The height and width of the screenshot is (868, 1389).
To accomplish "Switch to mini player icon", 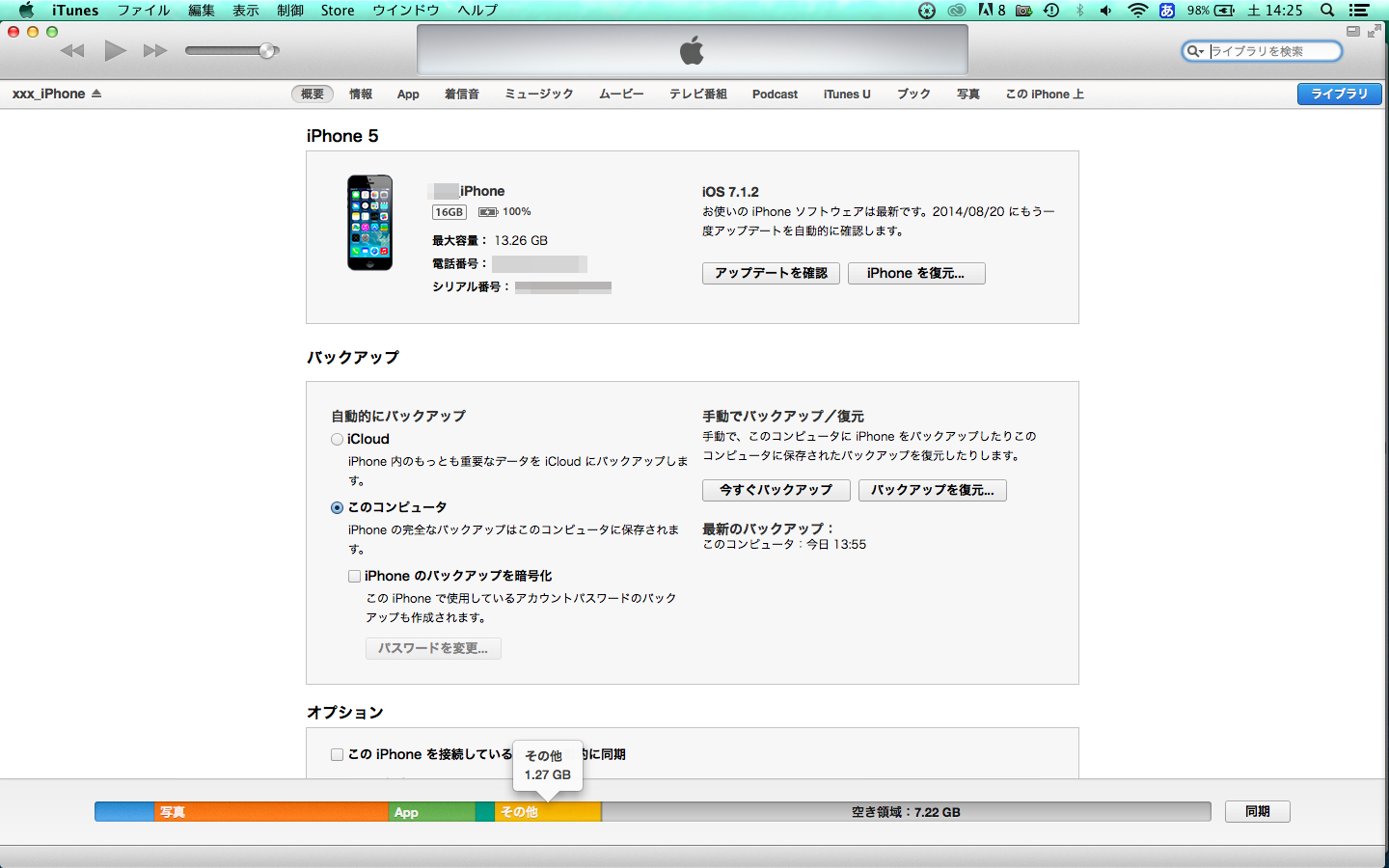I will click(1352, 32).
